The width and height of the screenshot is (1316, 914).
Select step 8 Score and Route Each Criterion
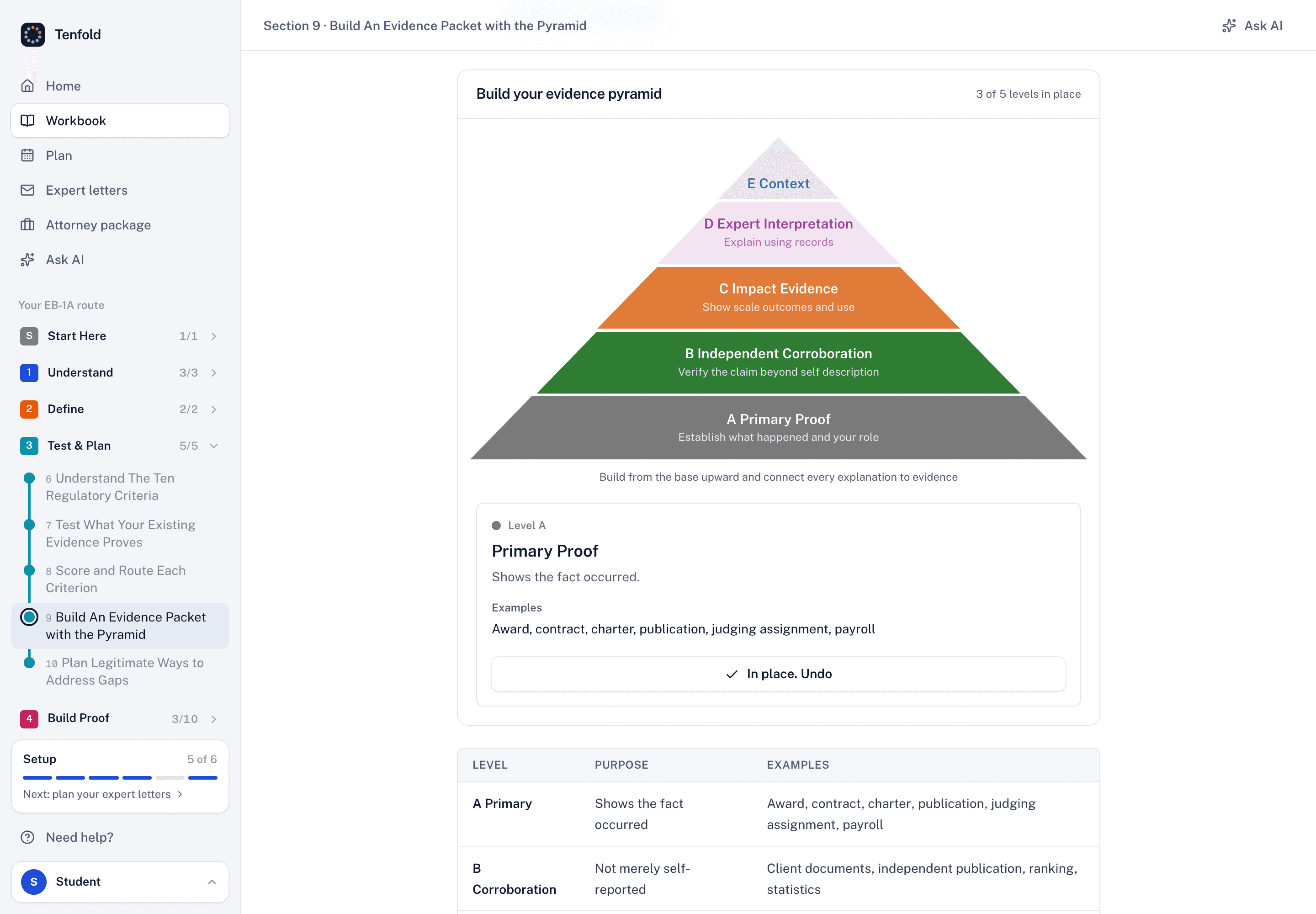(120, 579)
